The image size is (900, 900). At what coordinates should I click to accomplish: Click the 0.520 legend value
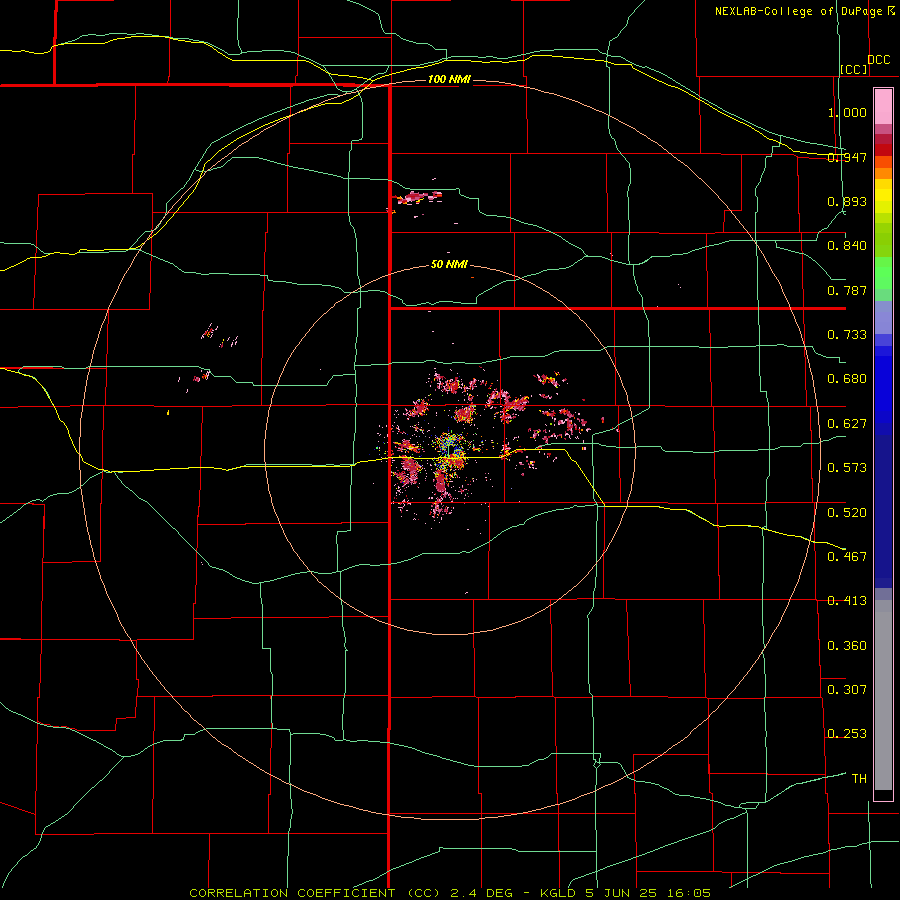847,512
